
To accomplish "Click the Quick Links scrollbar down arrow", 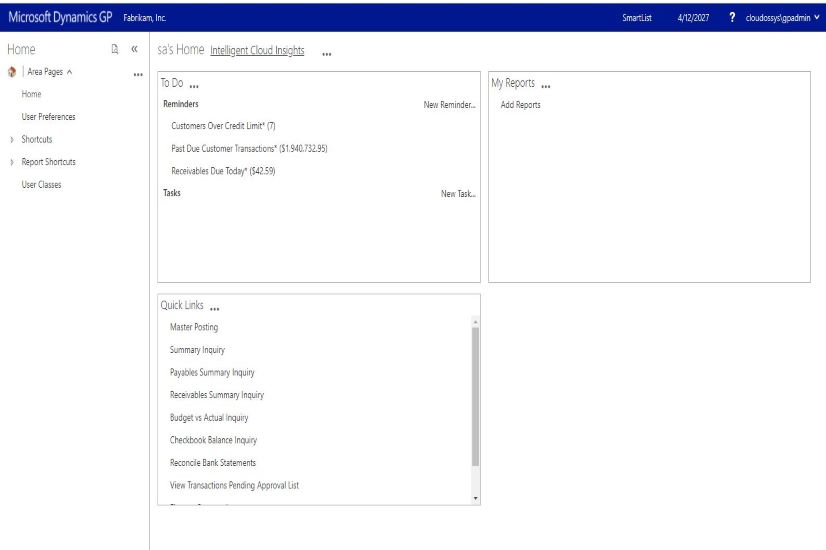I will coord(476,498).
